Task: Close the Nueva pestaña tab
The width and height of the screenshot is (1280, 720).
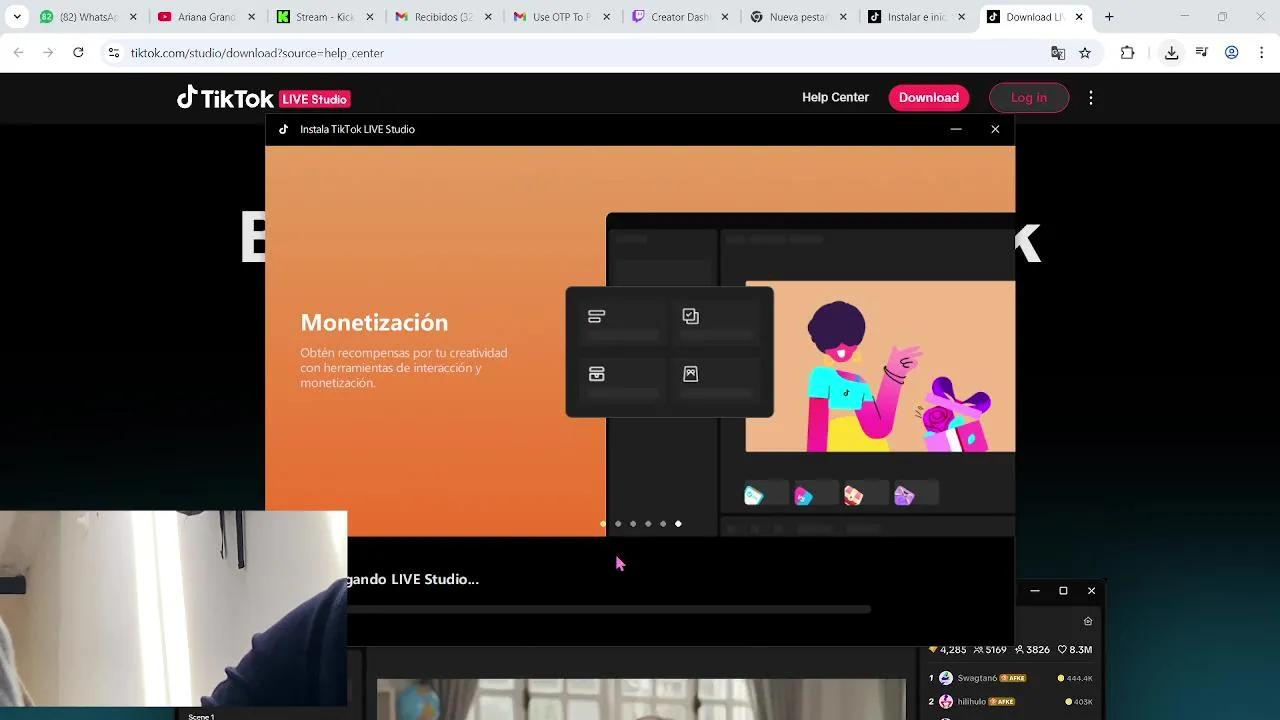Action: click(843, 17)
